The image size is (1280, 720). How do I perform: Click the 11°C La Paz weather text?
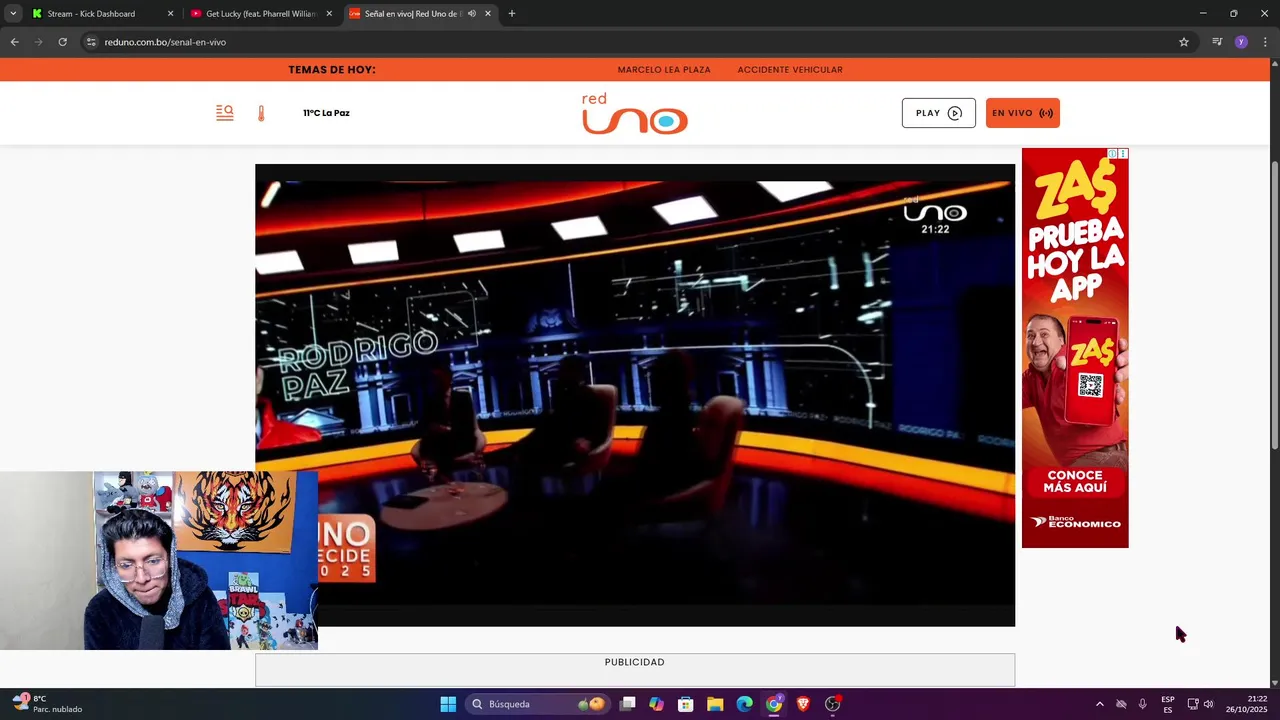click(326, 113)
